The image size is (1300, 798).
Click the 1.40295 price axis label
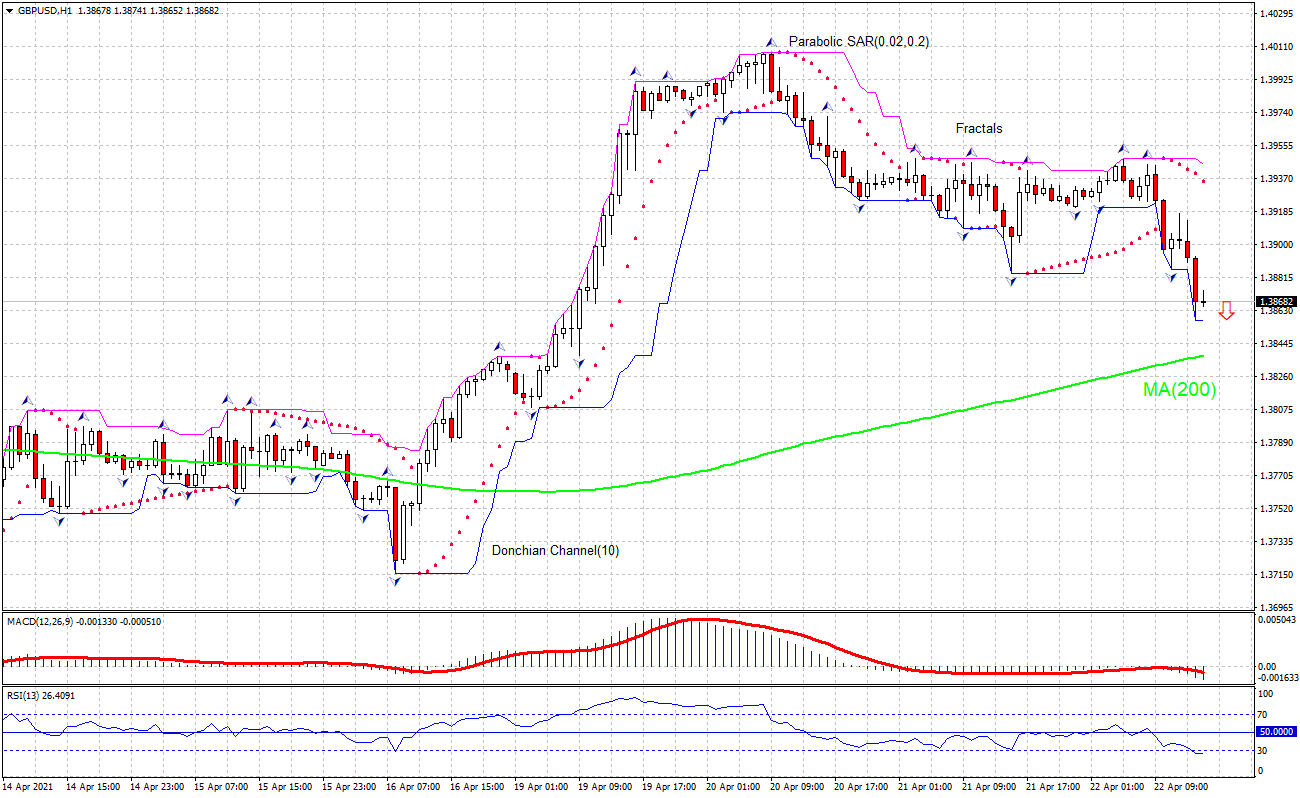[x=1276, y=14]
